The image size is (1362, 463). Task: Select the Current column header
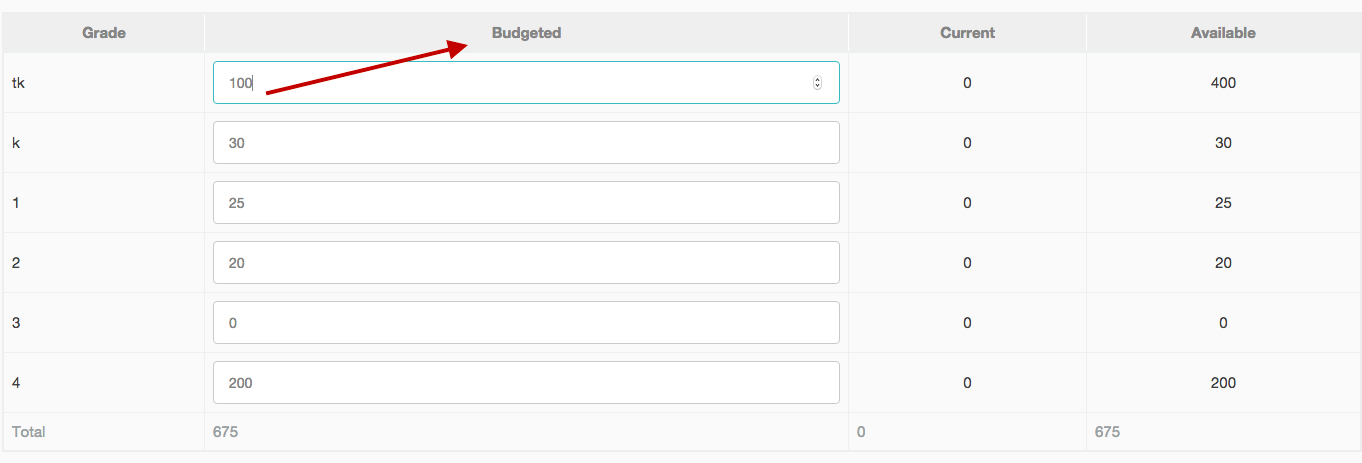(967, 33)
